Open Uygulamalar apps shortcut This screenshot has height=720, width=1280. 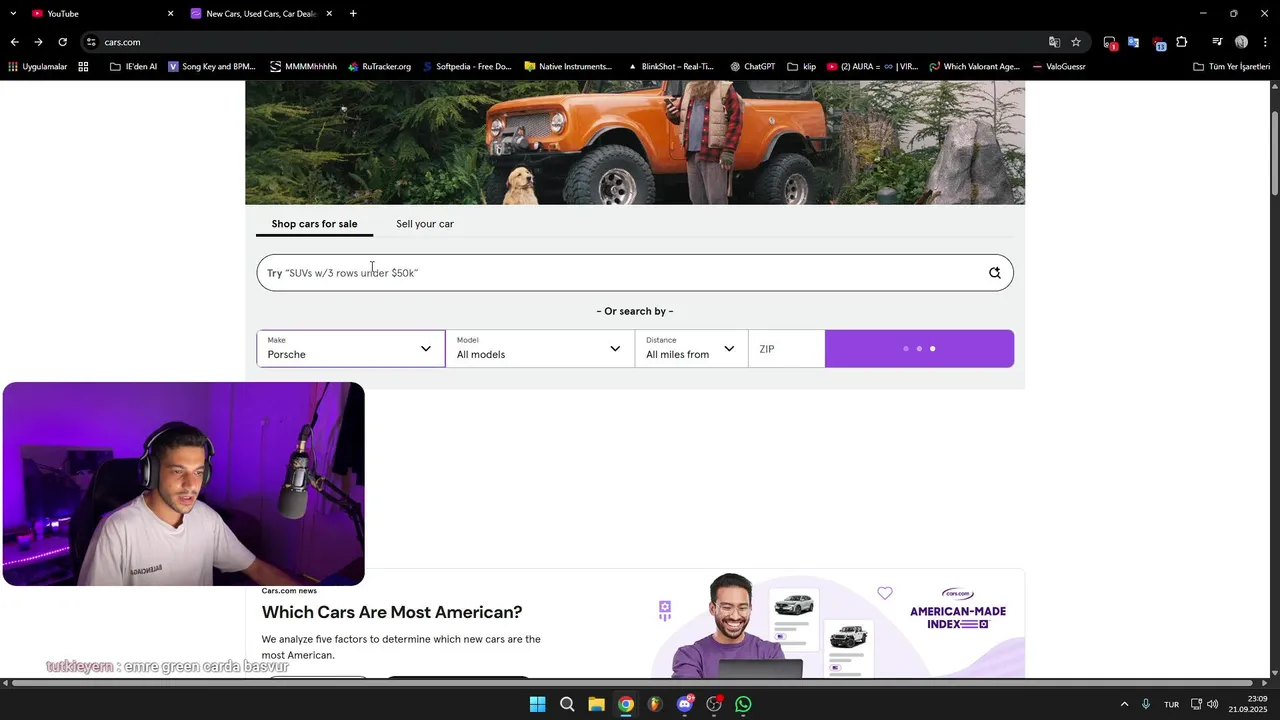click(37, 67)
